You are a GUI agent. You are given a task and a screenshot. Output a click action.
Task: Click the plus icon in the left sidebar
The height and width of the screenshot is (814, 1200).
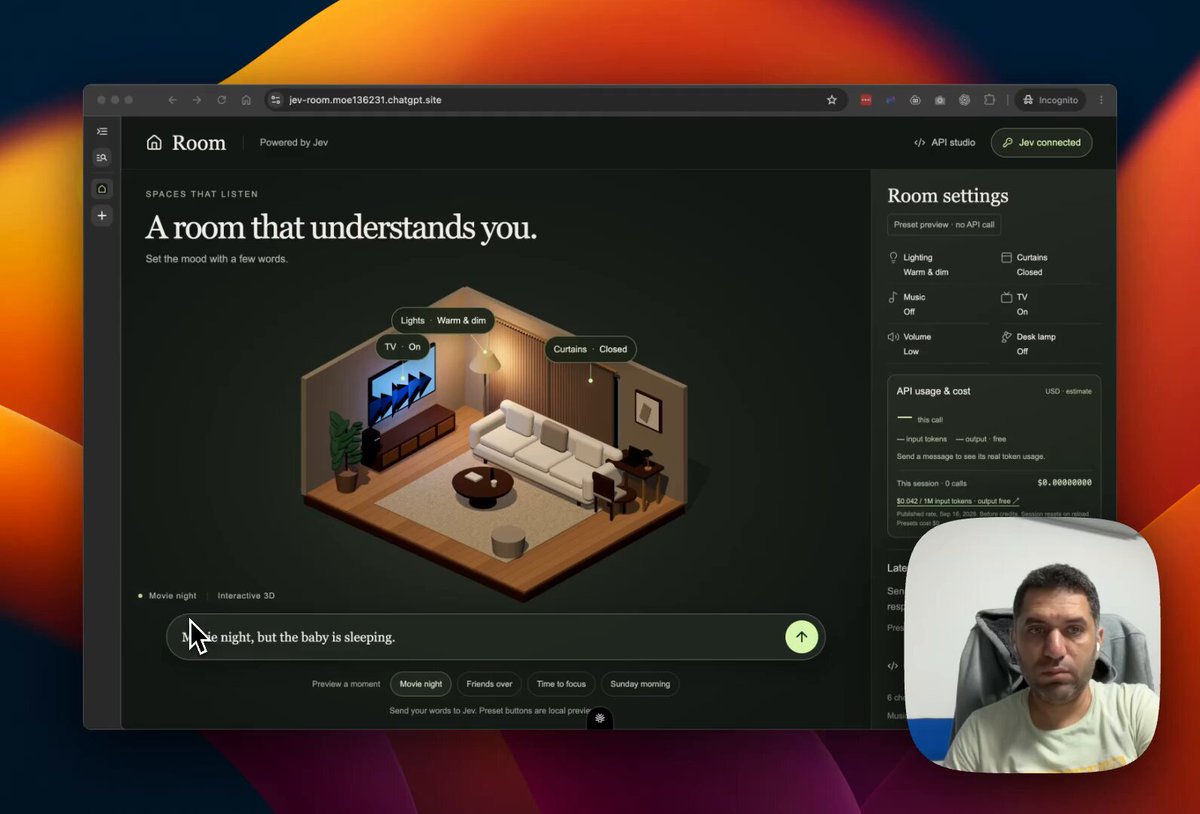[102, 216]
